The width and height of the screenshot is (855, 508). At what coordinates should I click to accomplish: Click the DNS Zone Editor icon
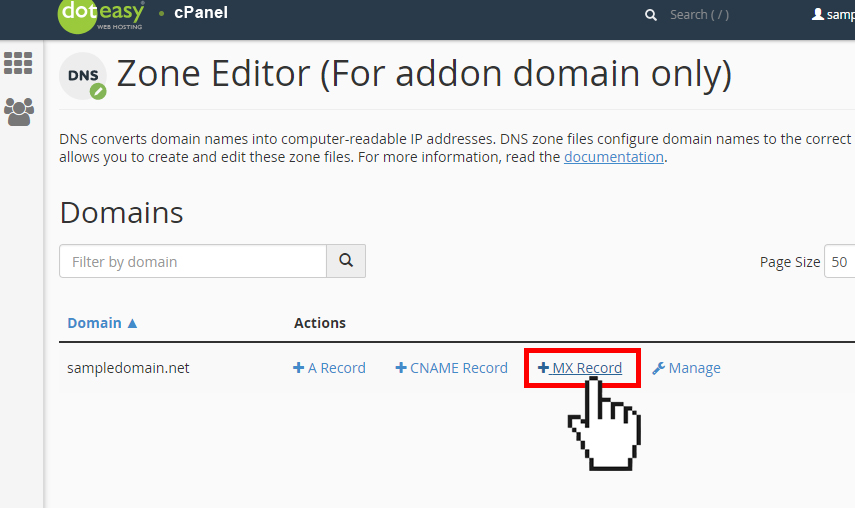coord(83,76)
